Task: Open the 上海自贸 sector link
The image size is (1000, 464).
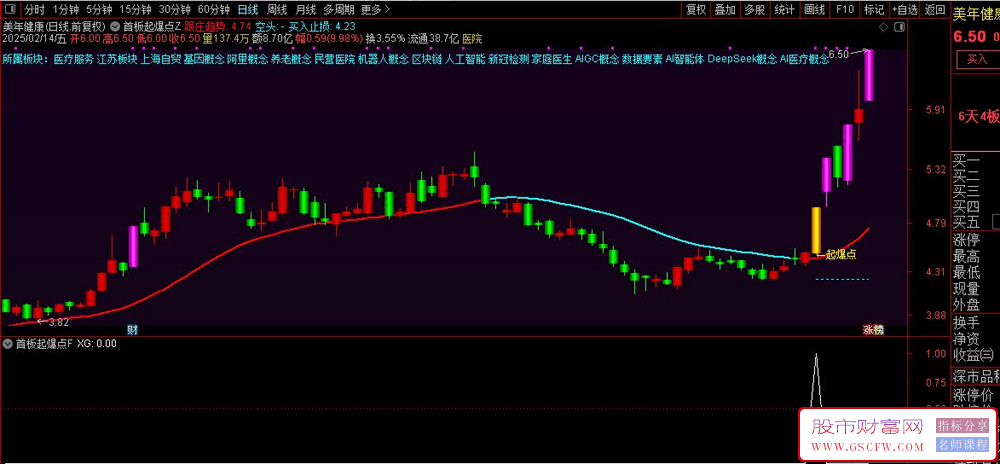Action: click(x=160, y=60)
